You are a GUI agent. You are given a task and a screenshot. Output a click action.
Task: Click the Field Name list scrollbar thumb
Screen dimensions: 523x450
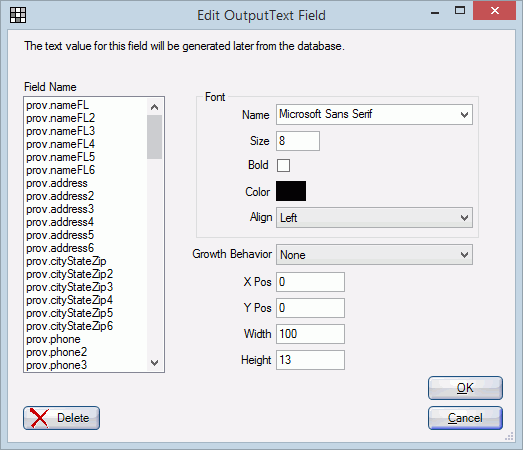[x=154, y=137]
